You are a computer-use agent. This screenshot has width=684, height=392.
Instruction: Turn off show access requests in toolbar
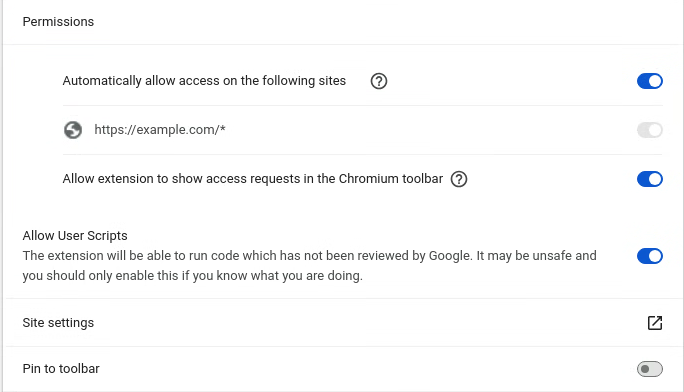pos(650,179)
